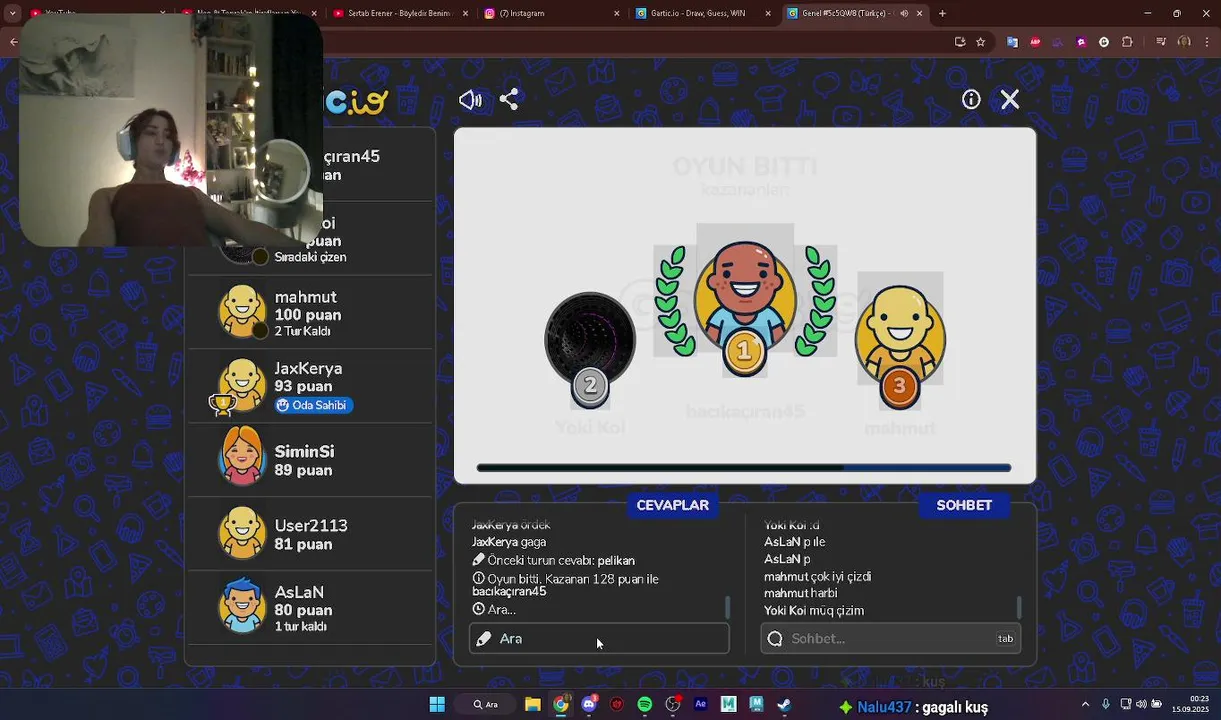Click the share icon beside the speaker
The width and height of the screenshot is (1221, 720).
point(509,99)
